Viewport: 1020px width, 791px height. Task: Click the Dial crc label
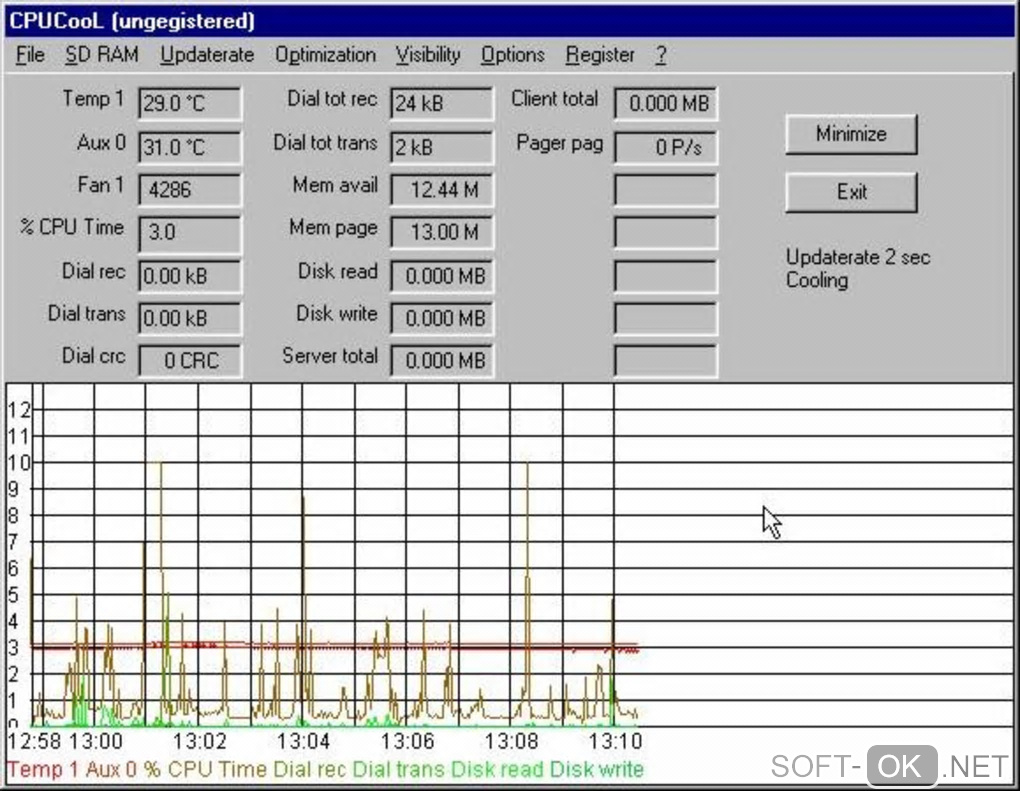(93, 356)
